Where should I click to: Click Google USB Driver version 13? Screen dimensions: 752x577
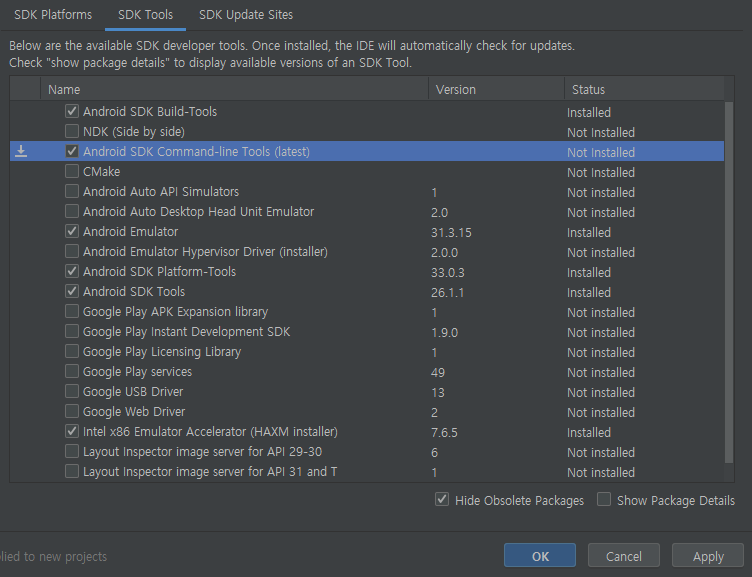[x=438, y=393]
